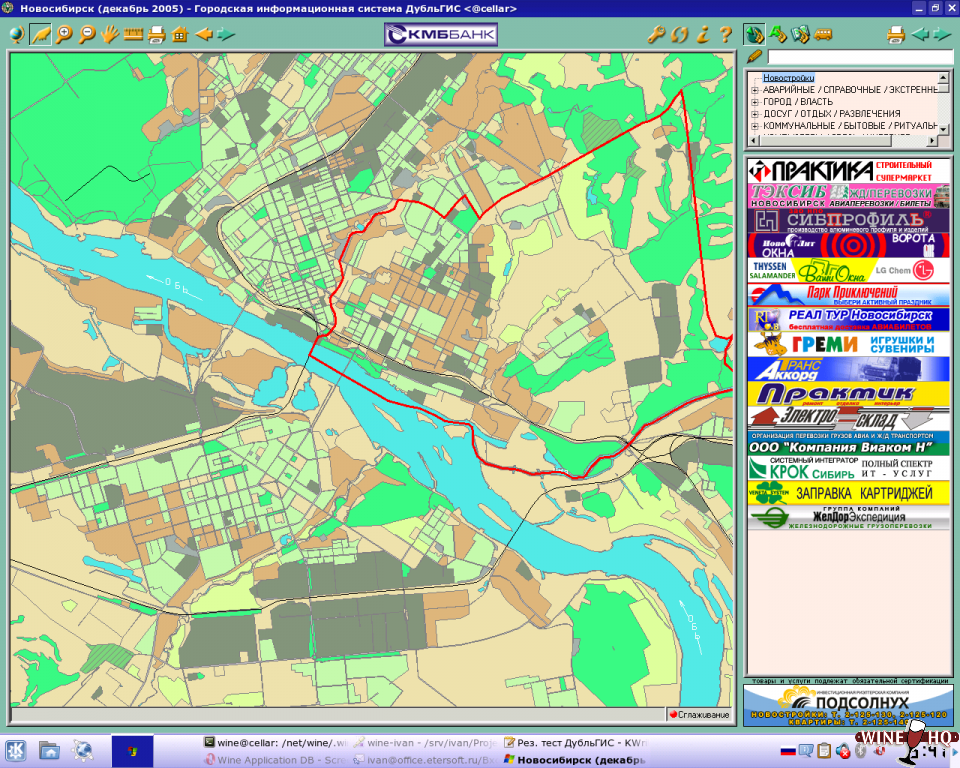
Task: Open the ЗАПРАВКА КАРТРИДЖЕЙ advertisement
Action: pos(848,493)
